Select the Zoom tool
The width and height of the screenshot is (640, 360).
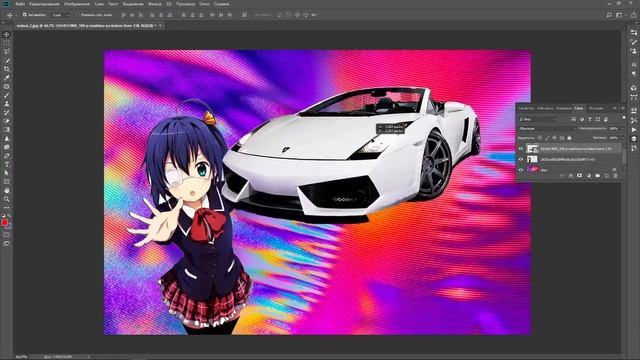point(7,199)
